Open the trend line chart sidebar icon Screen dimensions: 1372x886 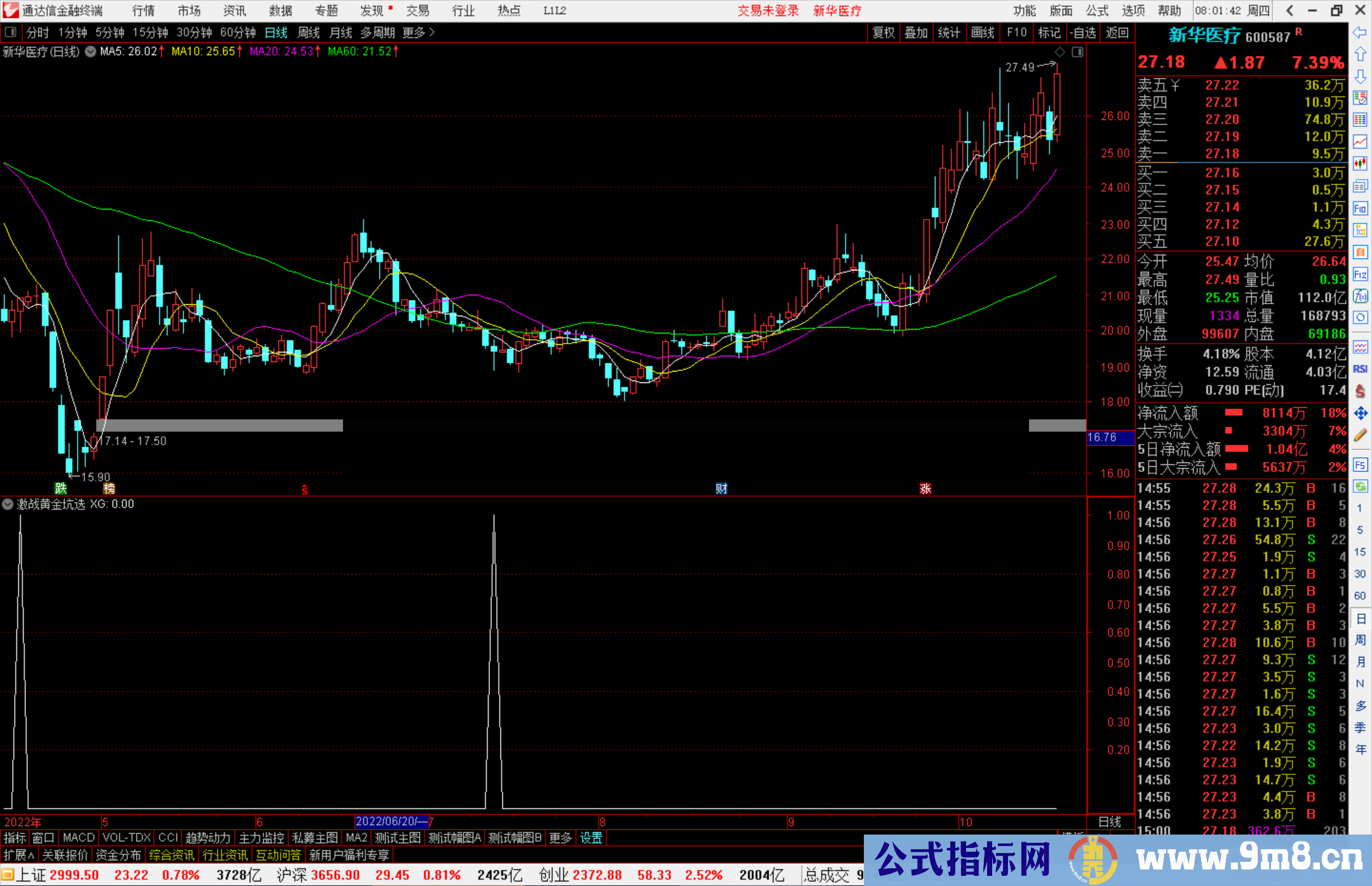tap(1360, 142)
